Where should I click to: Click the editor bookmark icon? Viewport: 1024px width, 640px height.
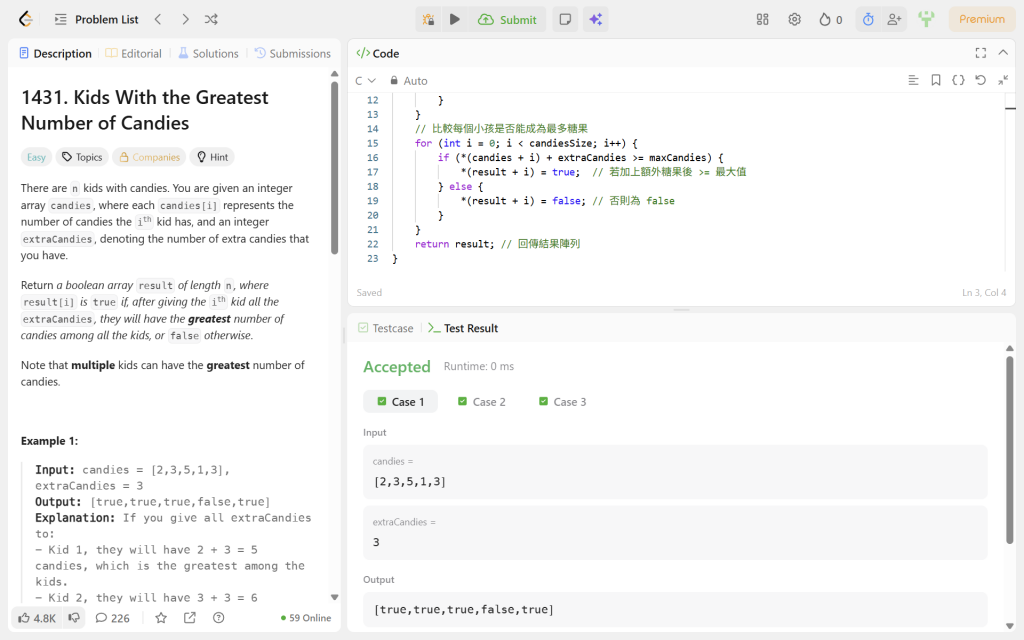coord(936,80)
